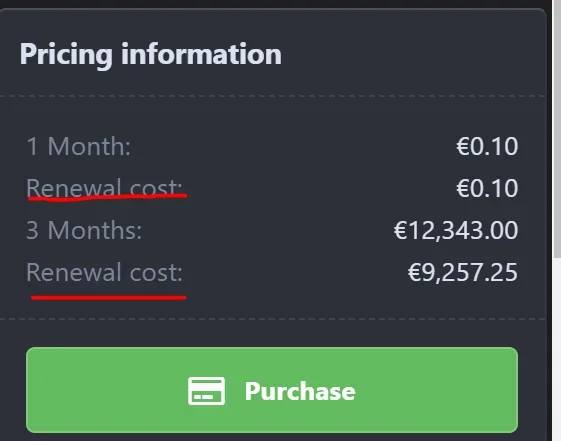Click the scrollbar track below the thumb

coord(557,349)
